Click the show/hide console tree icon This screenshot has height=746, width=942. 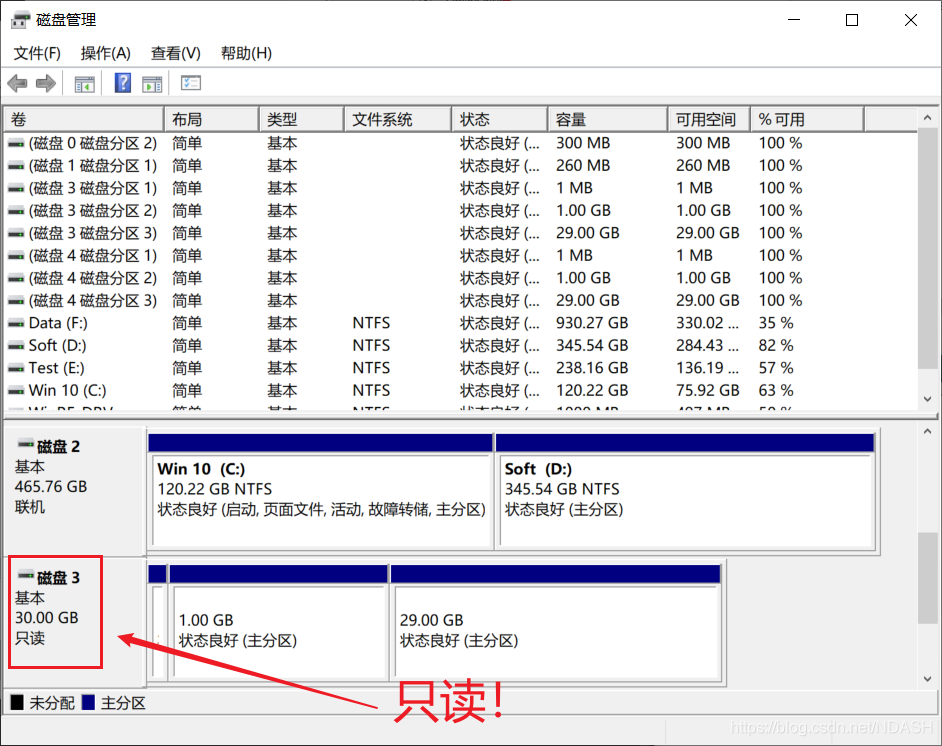click(x=84, y=83)
